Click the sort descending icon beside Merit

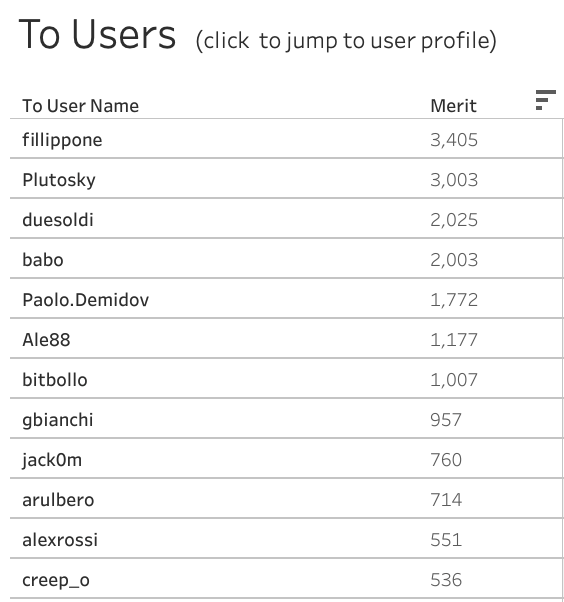545,100
